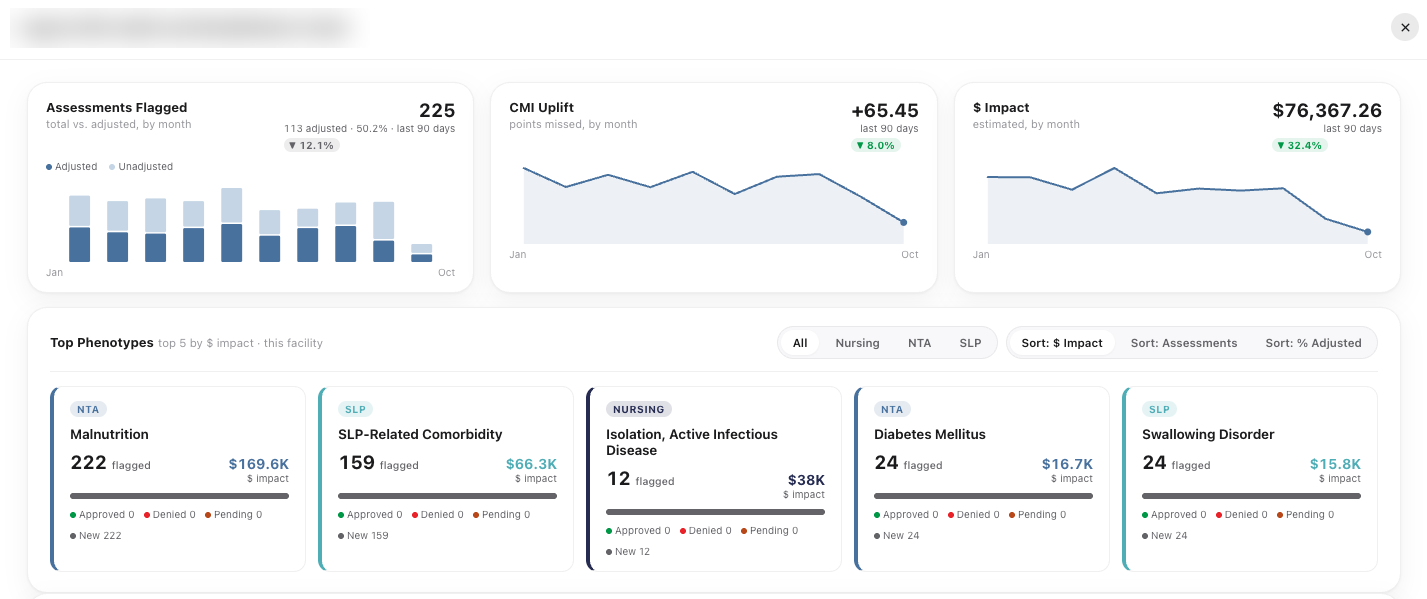This screenshot has width=1427, height=599.
Task: Switch to the NTA filter tab
Action: [x=919, y=343]
